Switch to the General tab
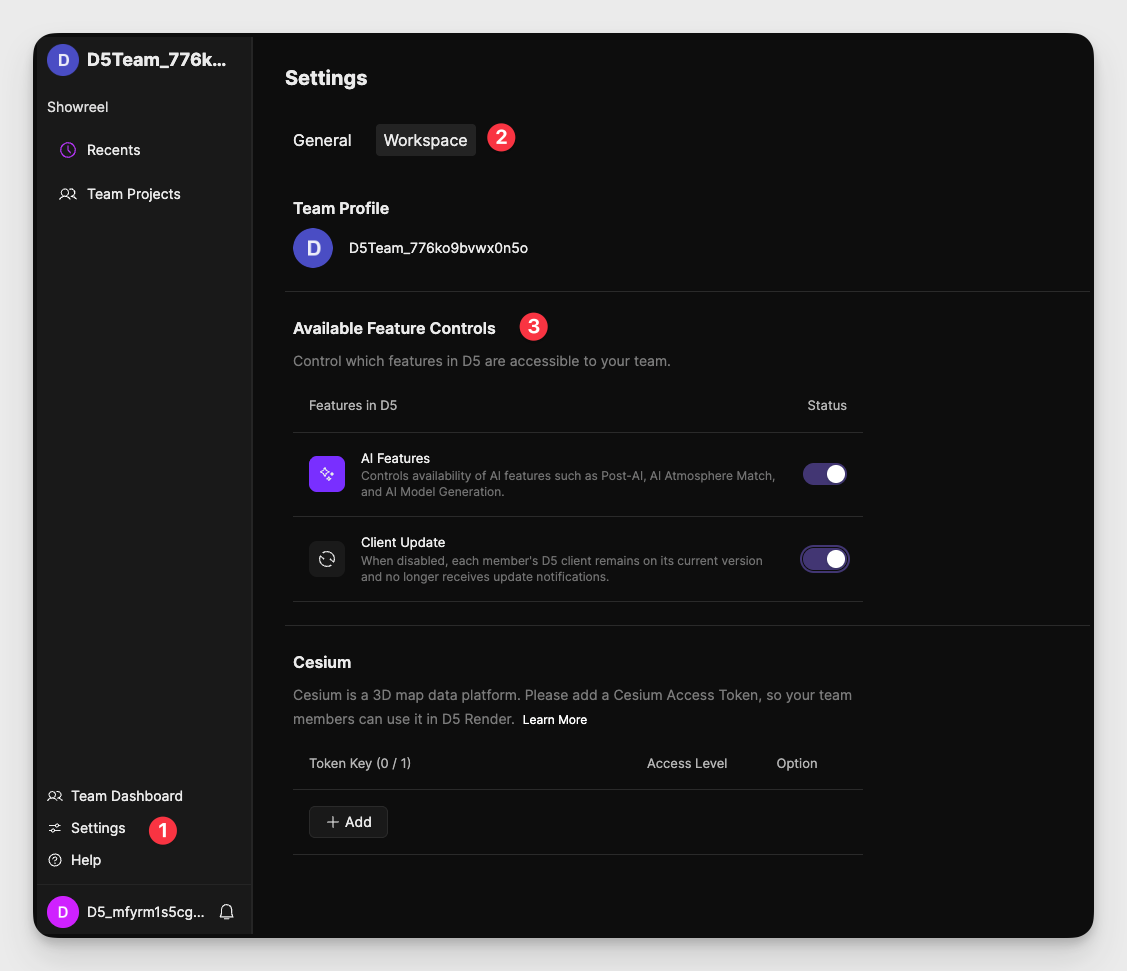 pyautogui.click(x=322, y=140)
